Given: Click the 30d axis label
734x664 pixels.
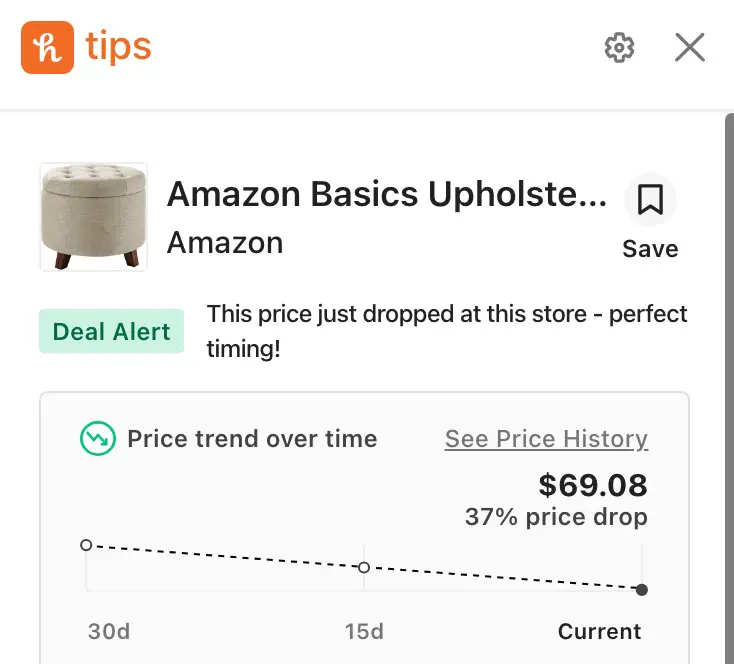Looking at the screenshot, I should pyautogui.click(x=109, y=631).
